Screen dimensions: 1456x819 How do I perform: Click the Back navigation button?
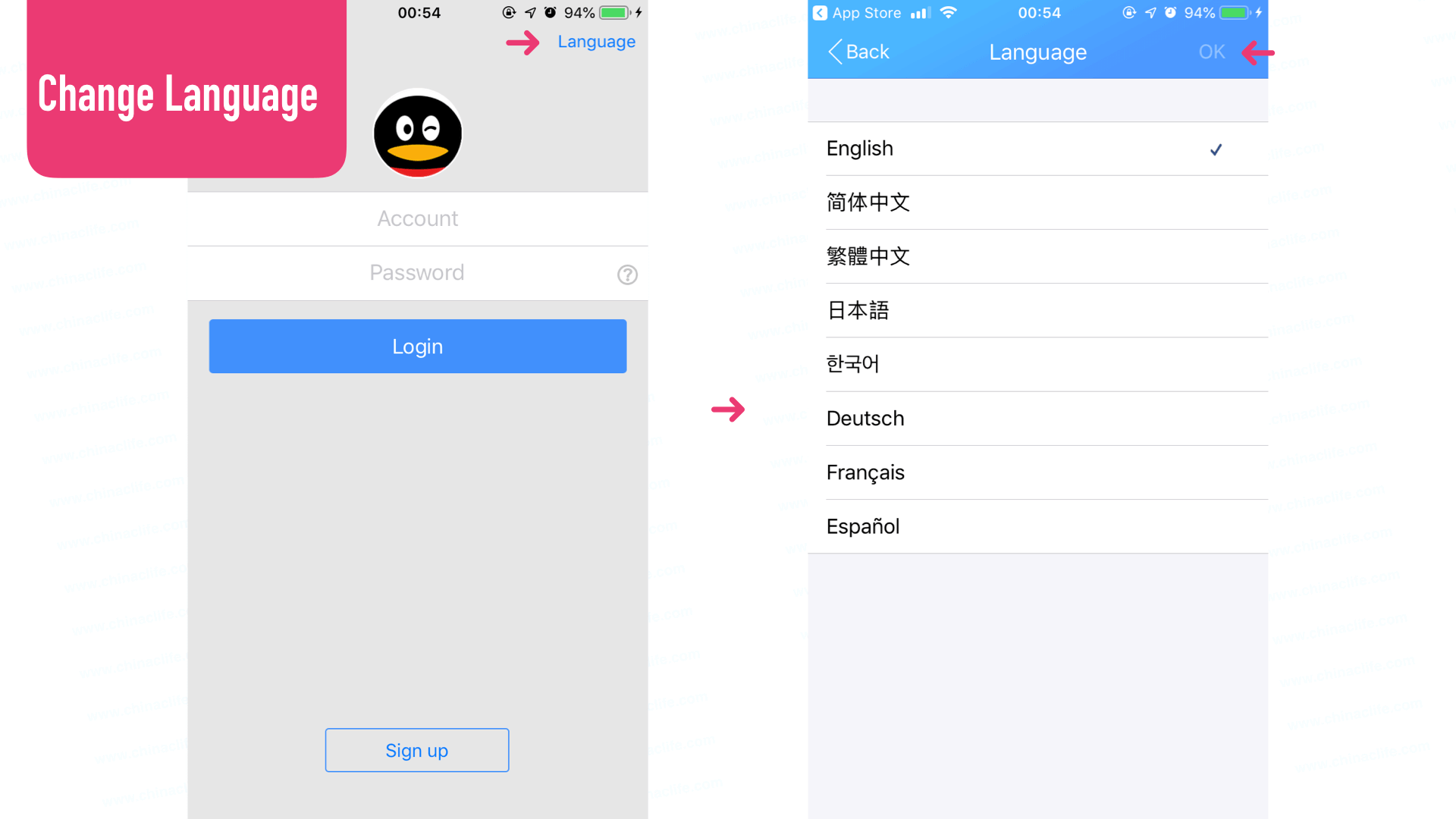[x=856, y=51]
